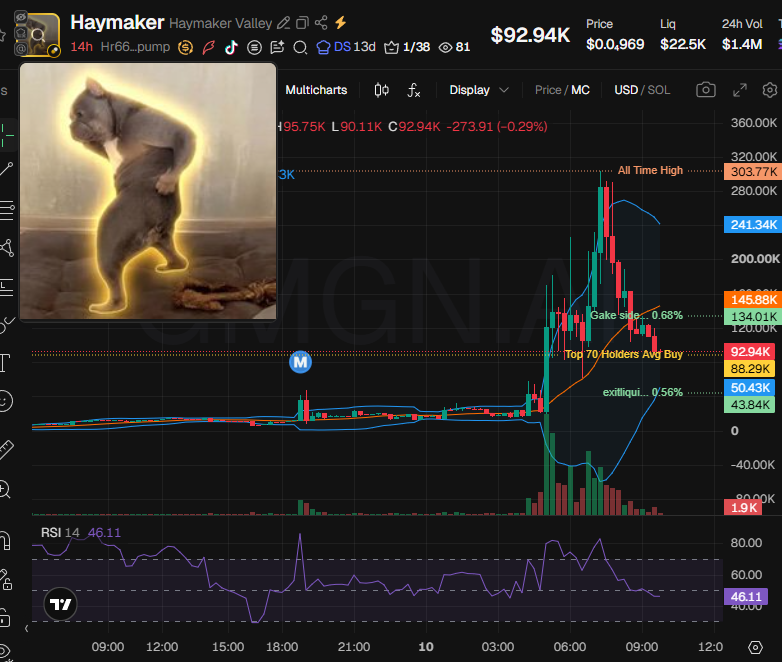The image size is (782, 662).
Task: Click the note with sparkle icon
Action: coord(277,47)
